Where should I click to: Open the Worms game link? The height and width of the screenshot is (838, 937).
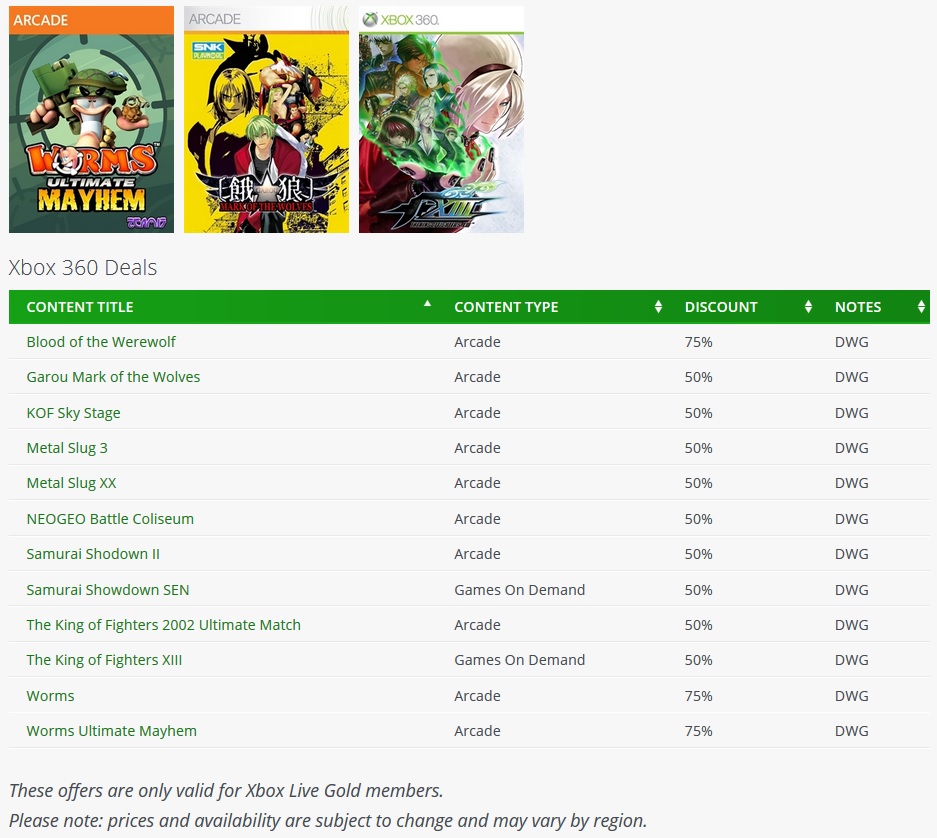click(50, 696)
